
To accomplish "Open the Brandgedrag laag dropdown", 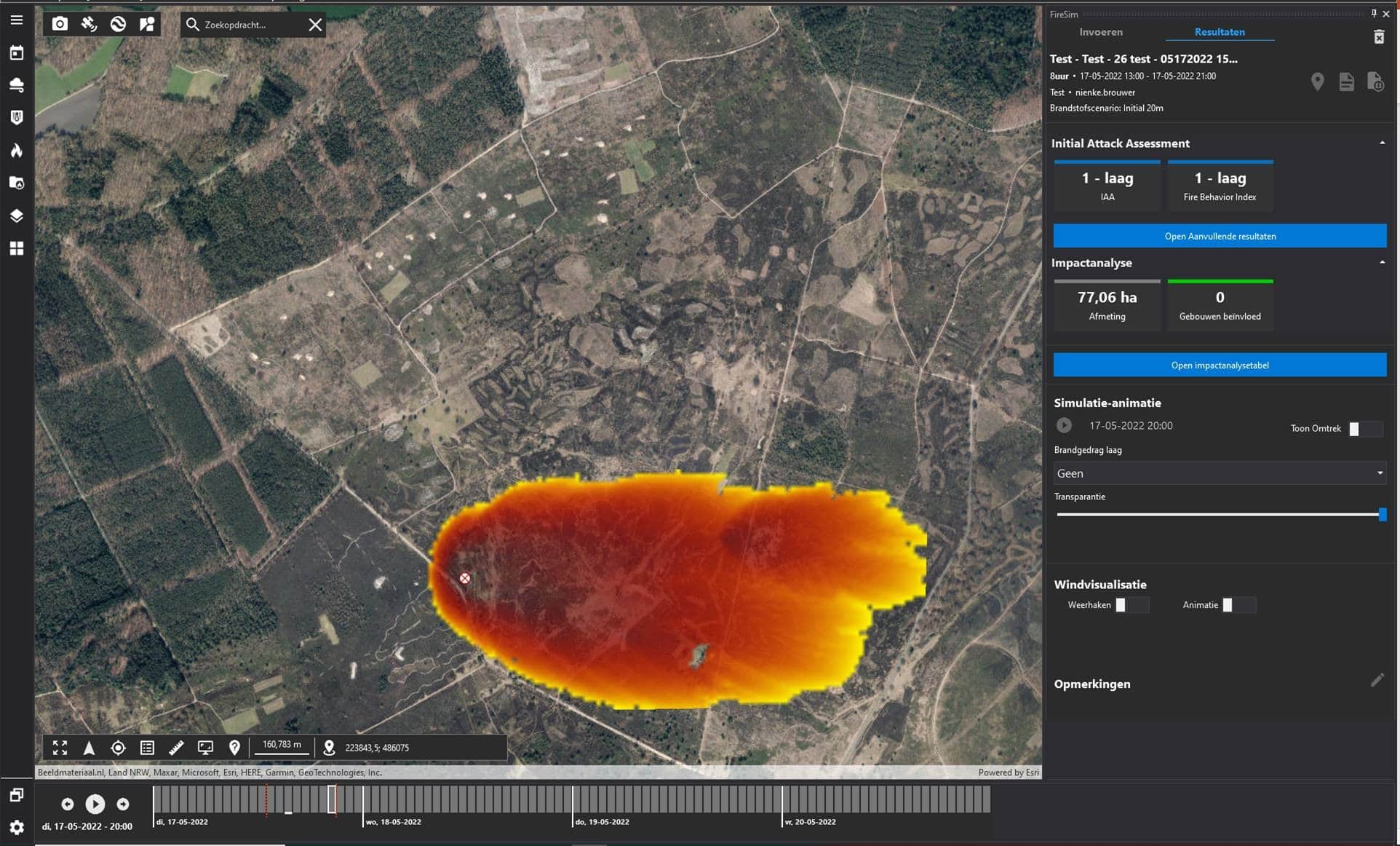I will 1220,473.
